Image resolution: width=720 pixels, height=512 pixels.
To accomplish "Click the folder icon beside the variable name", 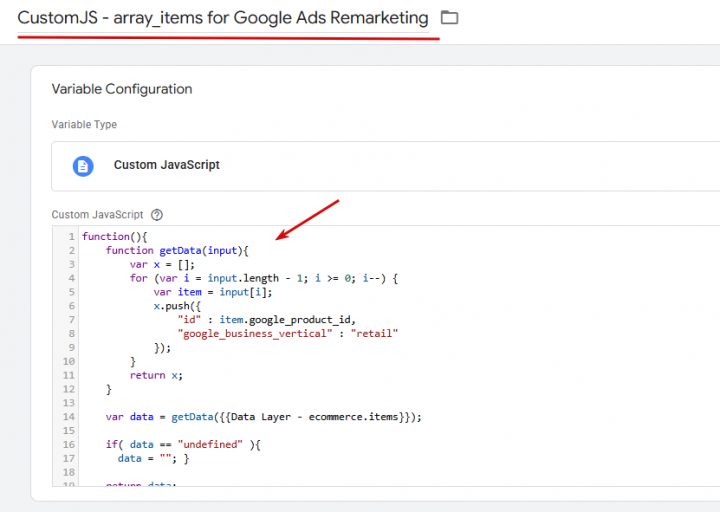I will point(449,17).
